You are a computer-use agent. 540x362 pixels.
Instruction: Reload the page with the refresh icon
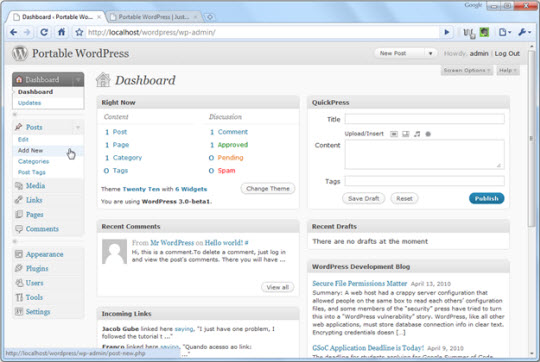pos(44,32)
